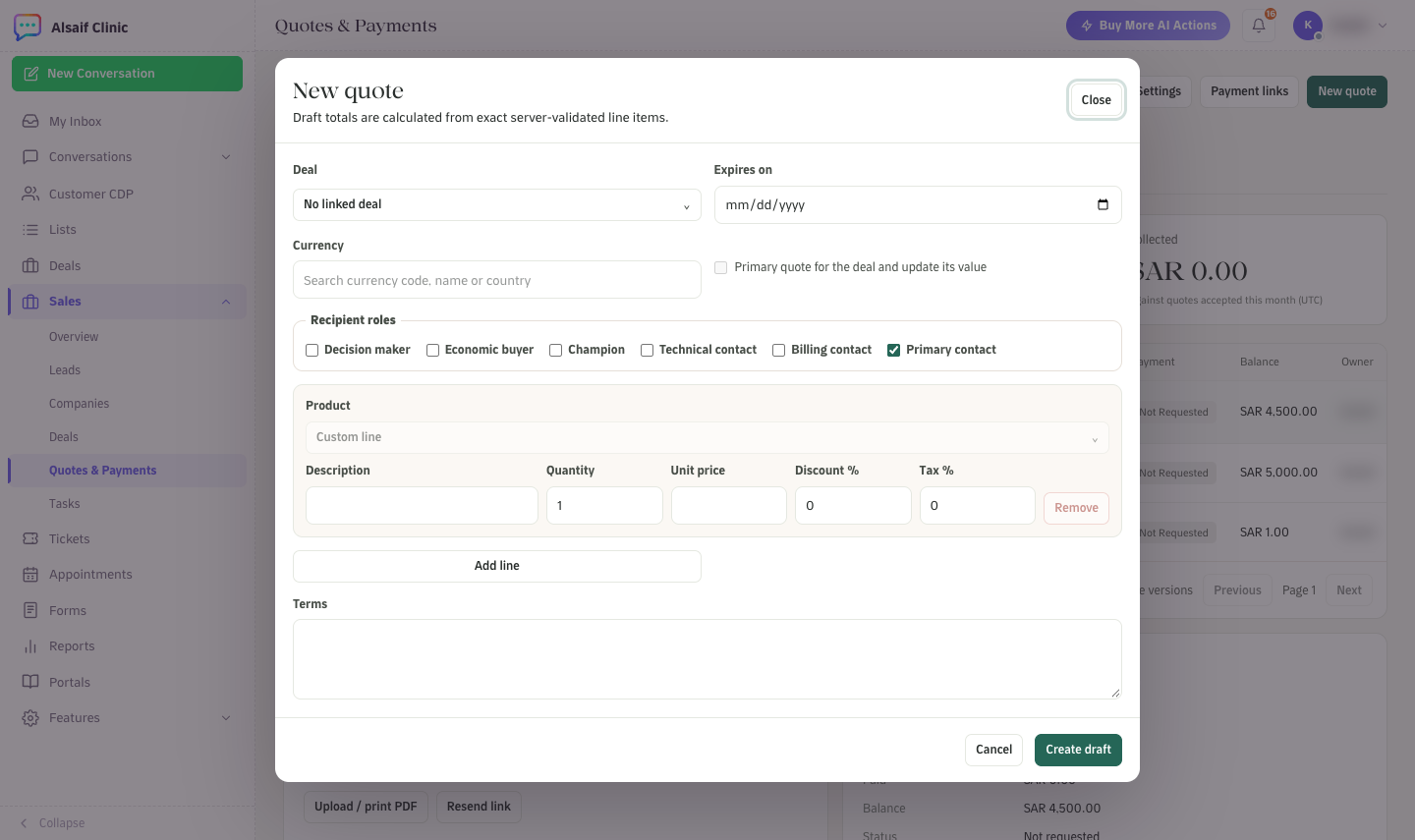This screenshot has width=1415, height=840.
Task: Open the account menu chevron beside avatar
Action: point(1383,26)
